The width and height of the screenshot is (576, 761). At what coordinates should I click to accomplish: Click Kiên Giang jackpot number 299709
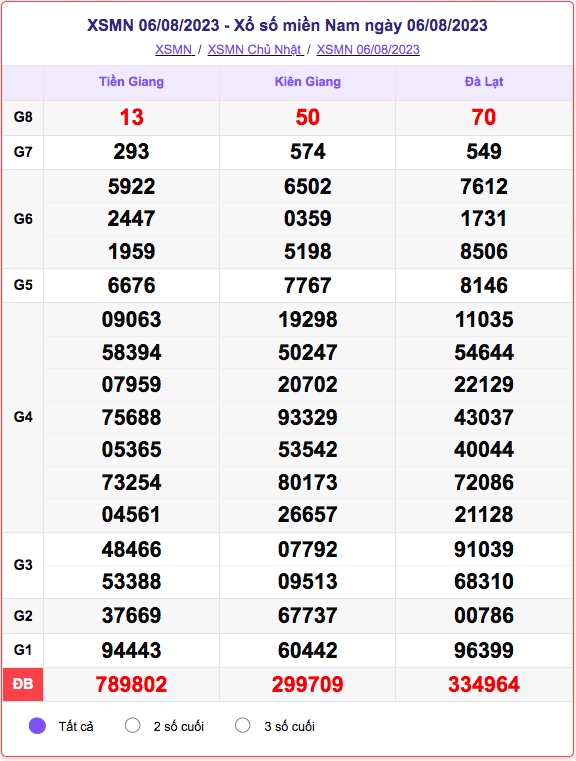pyautogui.click(x=308, y=685)
